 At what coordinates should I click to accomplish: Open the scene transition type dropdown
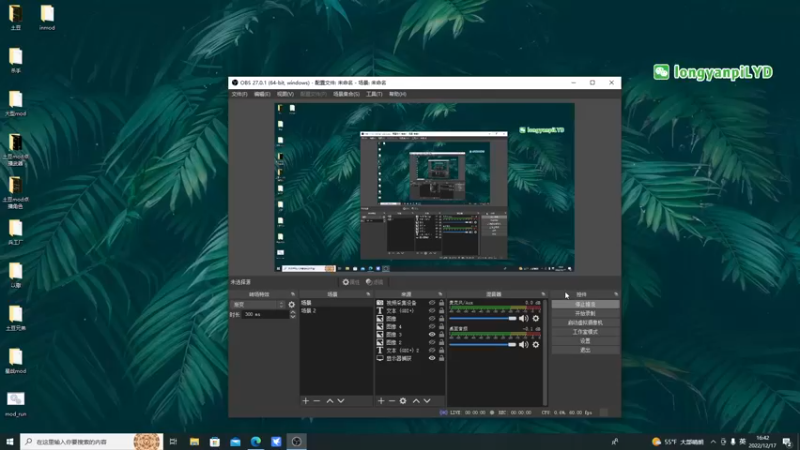(258, 305)
